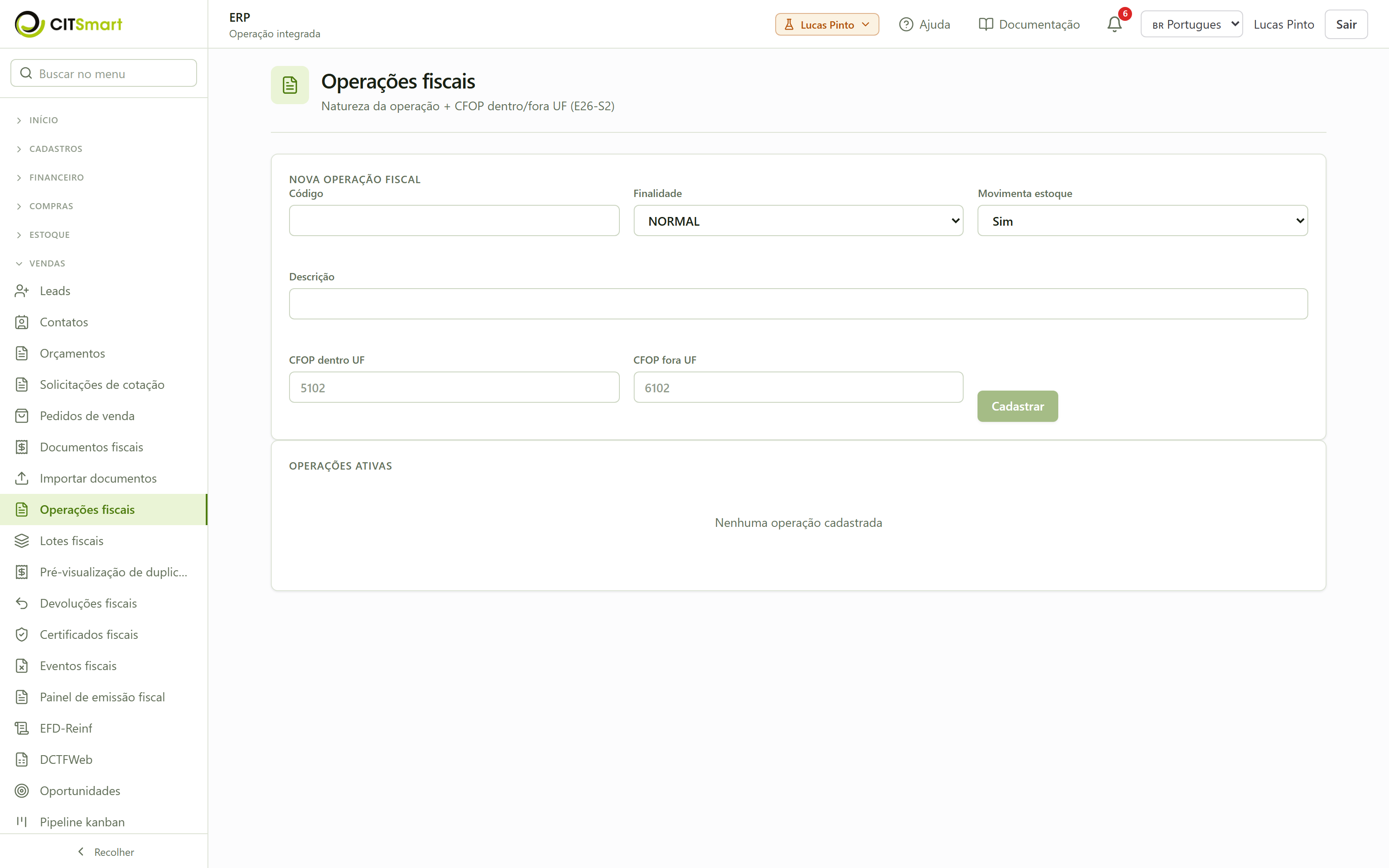Open the Portugues language selector
Image resolution: width=1389 pixels, height=868 pixels.
[x=1192, y=24]
